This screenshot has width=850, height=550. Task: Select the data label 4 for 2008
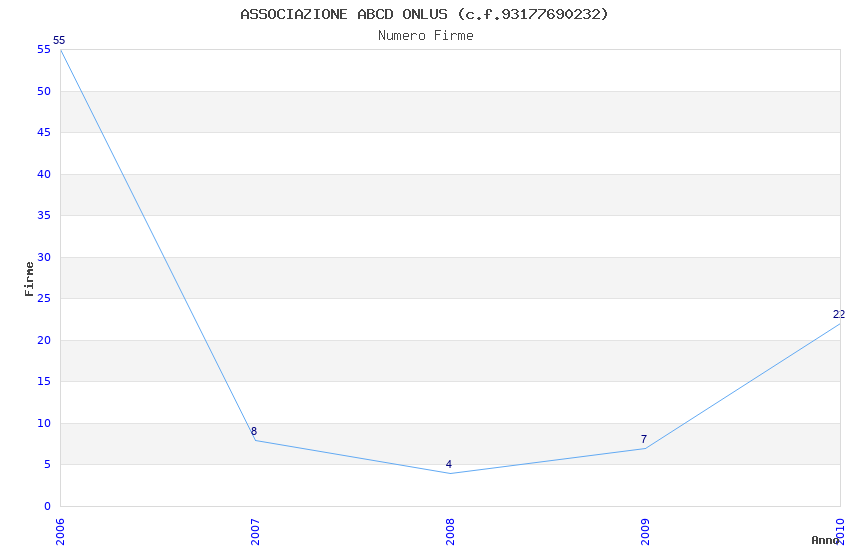[449, 464]
